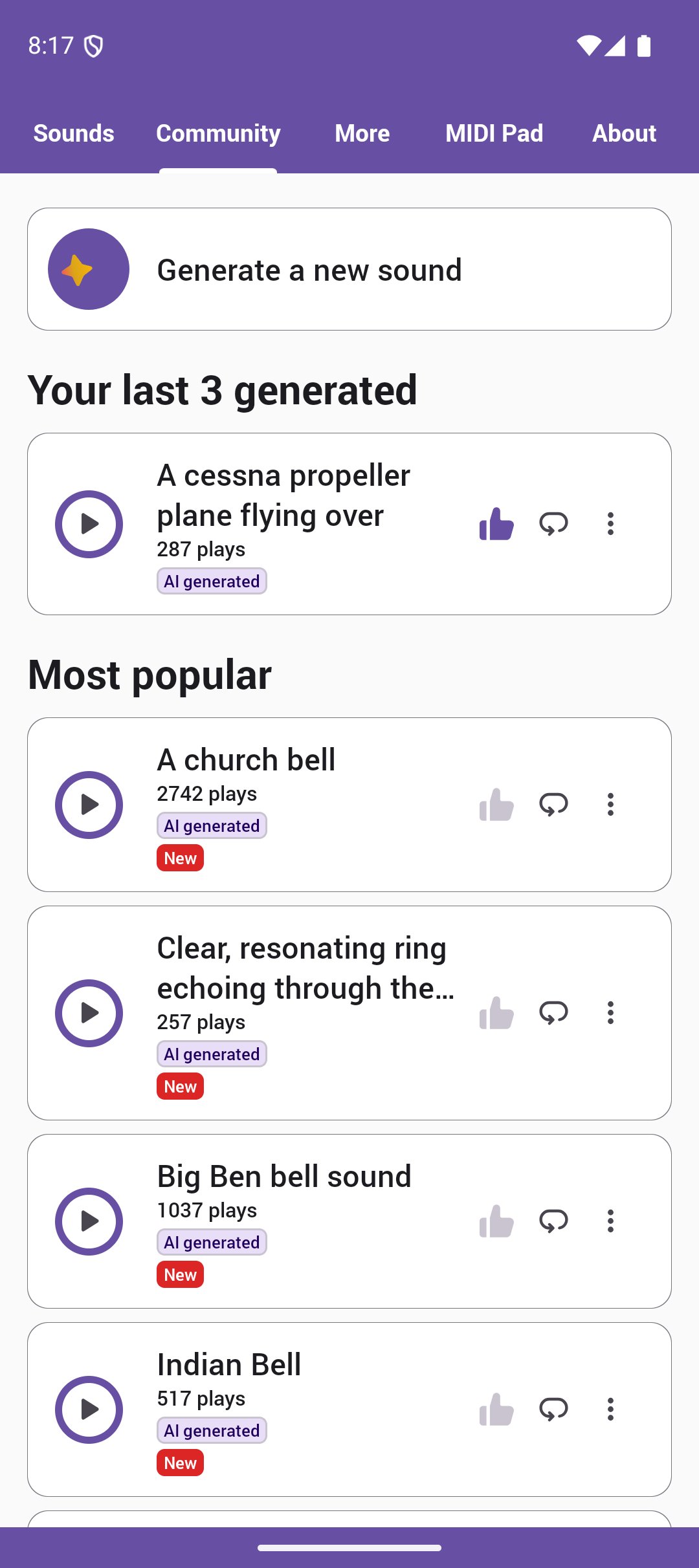Image resolution: width=699 pixels, height=1568 pixels.
Task: Open three-dot menu for Big Ben bell
Action: (x=610, y=1221)
